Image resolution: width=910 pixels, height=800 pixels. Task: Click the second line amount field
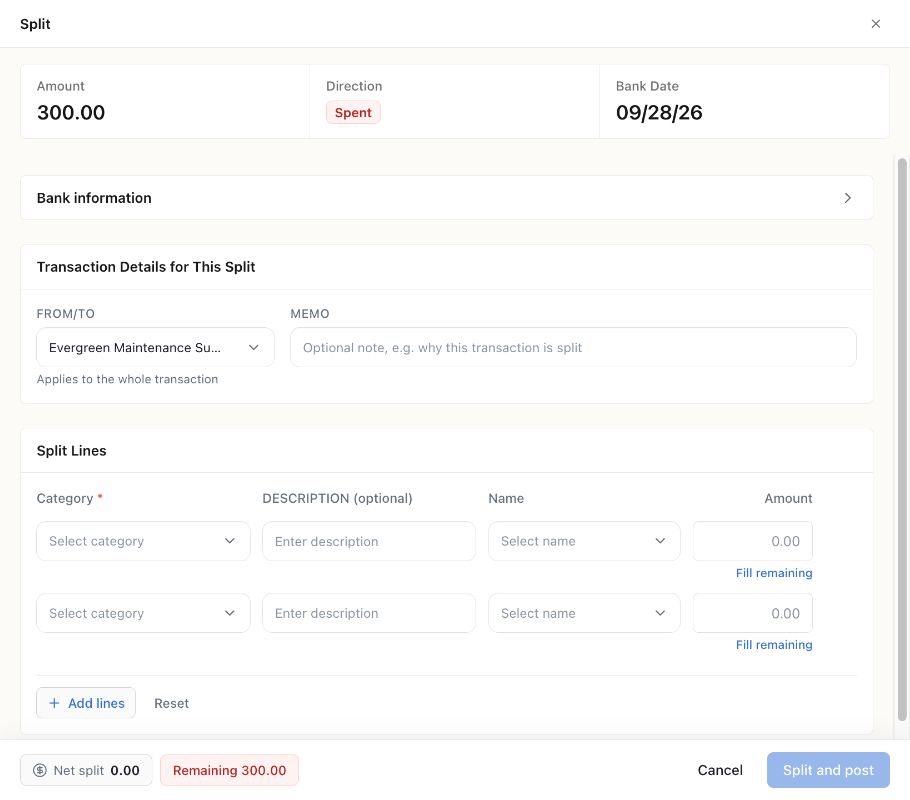tap(753, 613)
